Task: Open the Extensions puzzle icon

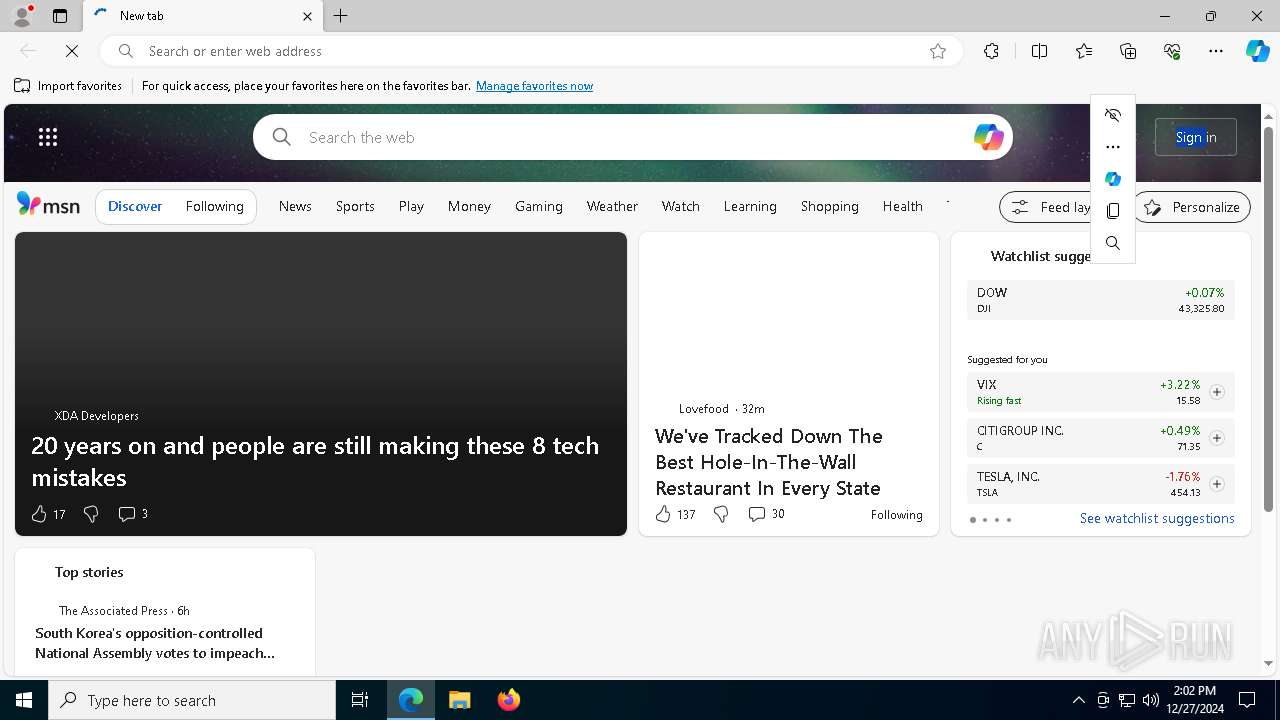Action: click(x=991, y=51)
